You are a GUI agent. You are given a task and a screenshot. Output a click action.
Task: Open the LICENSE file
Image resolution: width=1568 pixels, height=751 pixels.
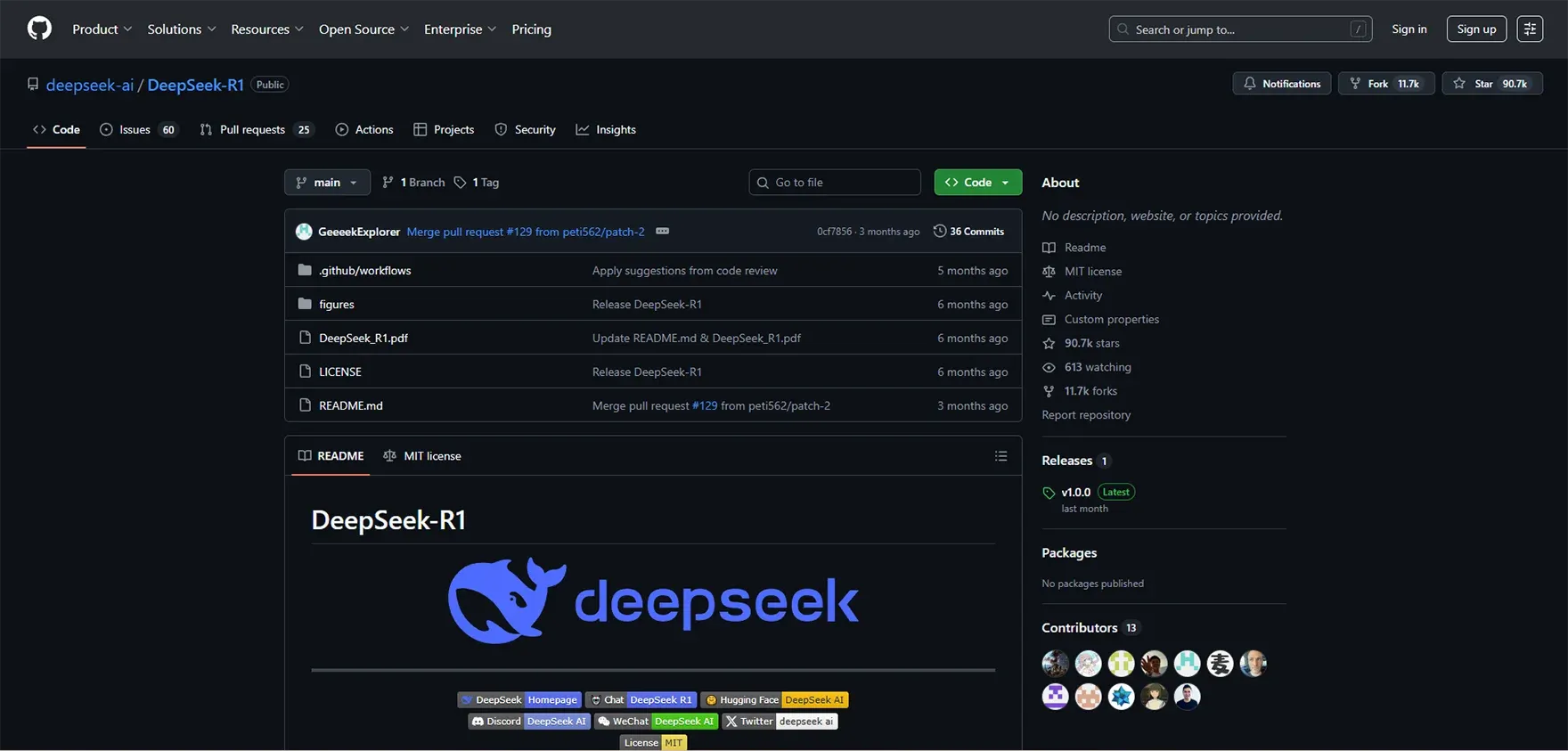340,372
